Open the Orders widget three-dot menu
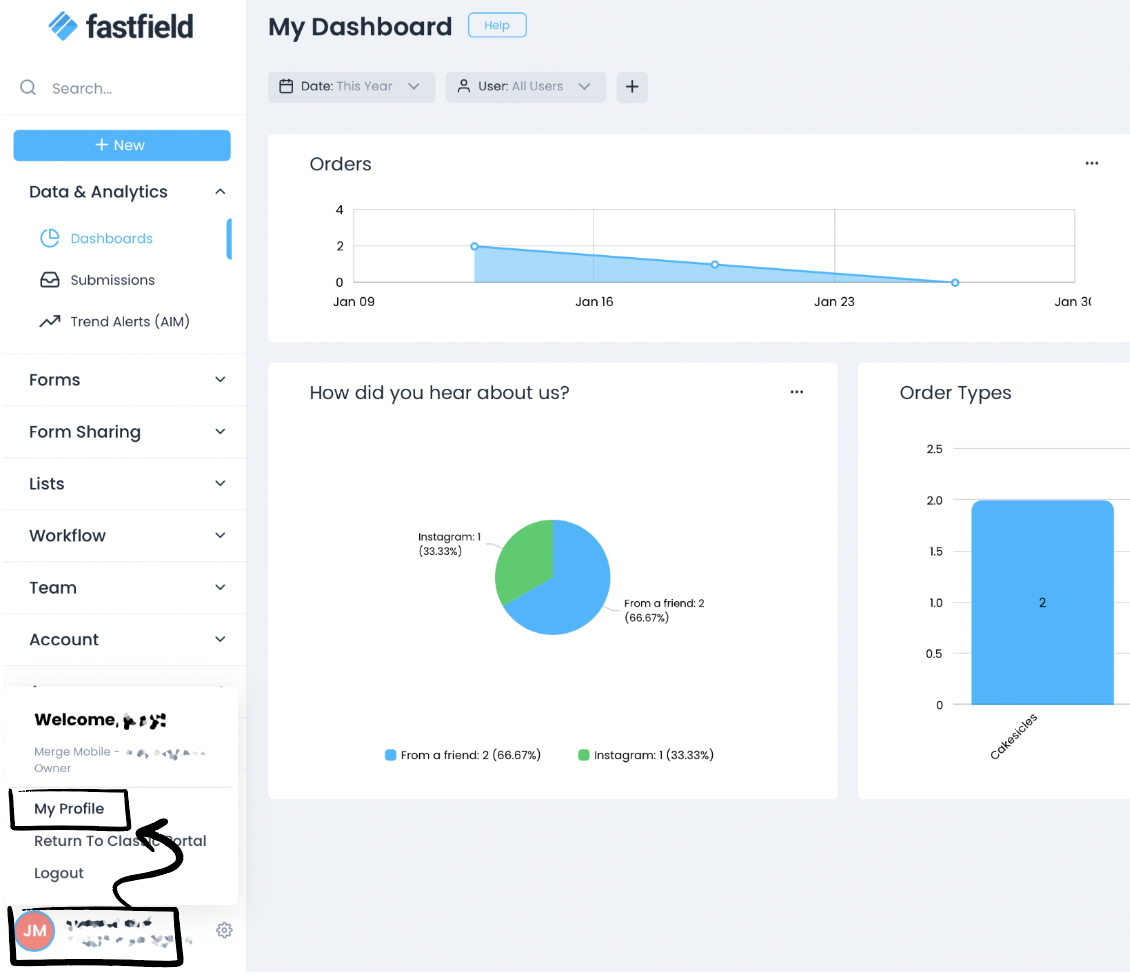1130x978 pixels. (1092, 164)
